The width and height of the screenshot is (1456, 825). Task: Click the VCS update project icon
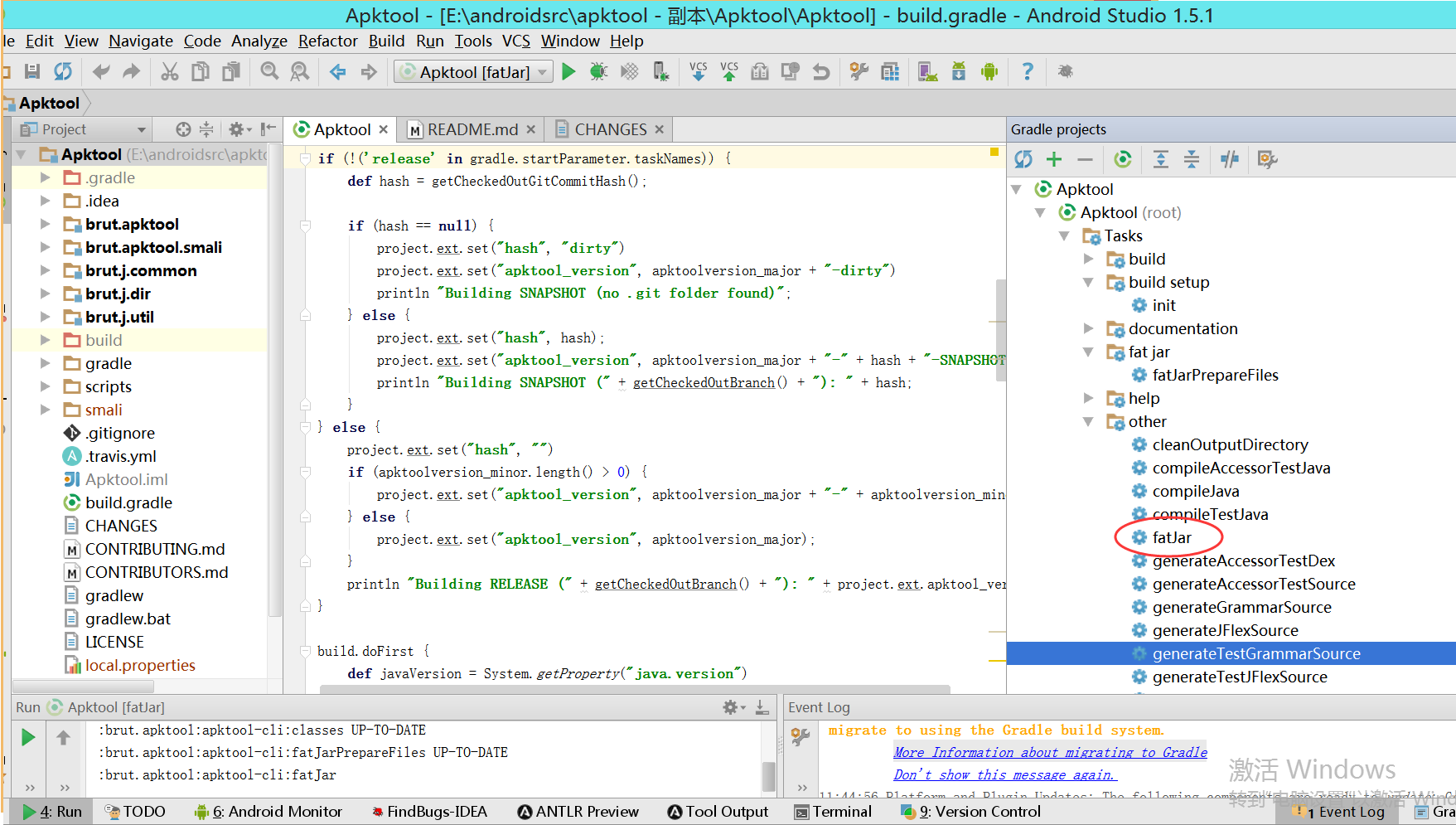(x=699, y=72)
